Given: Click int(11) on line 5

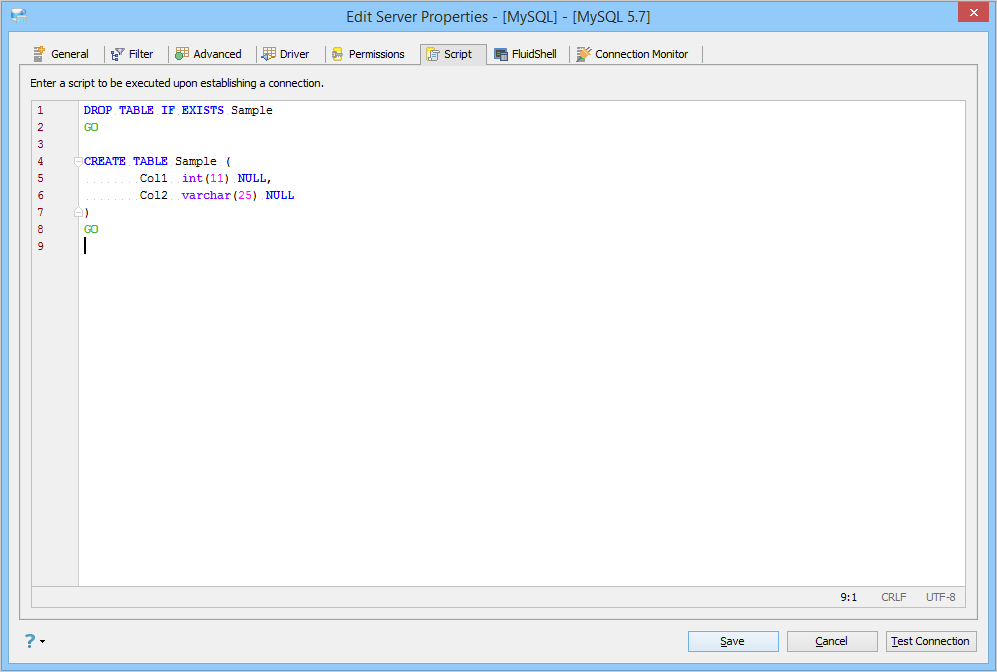Looking at the screenshot, I should tap(205, 178).
